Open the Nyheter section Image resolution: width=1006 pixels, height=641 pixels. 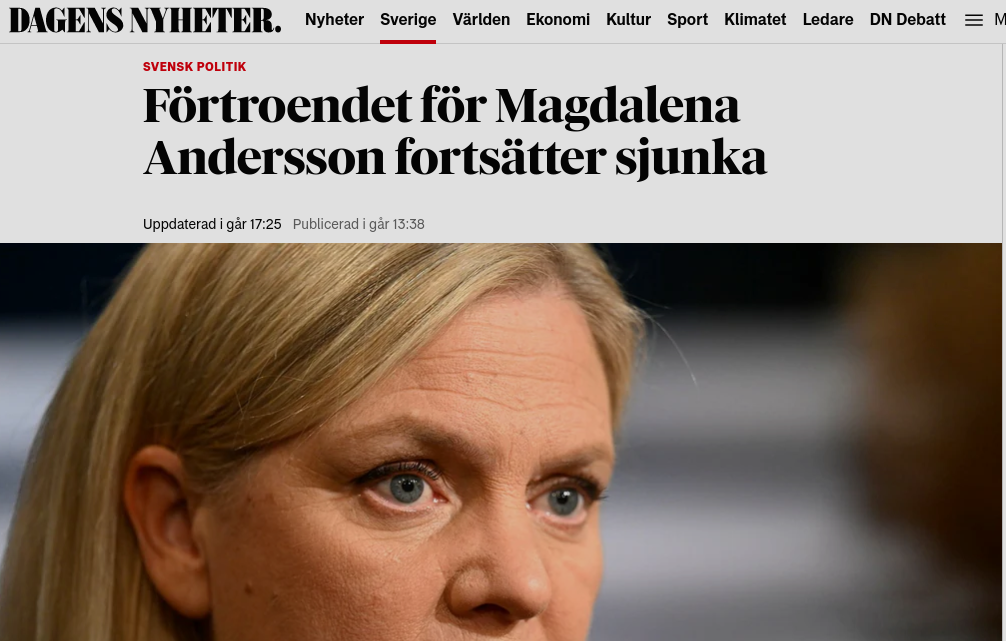[334, 20]
